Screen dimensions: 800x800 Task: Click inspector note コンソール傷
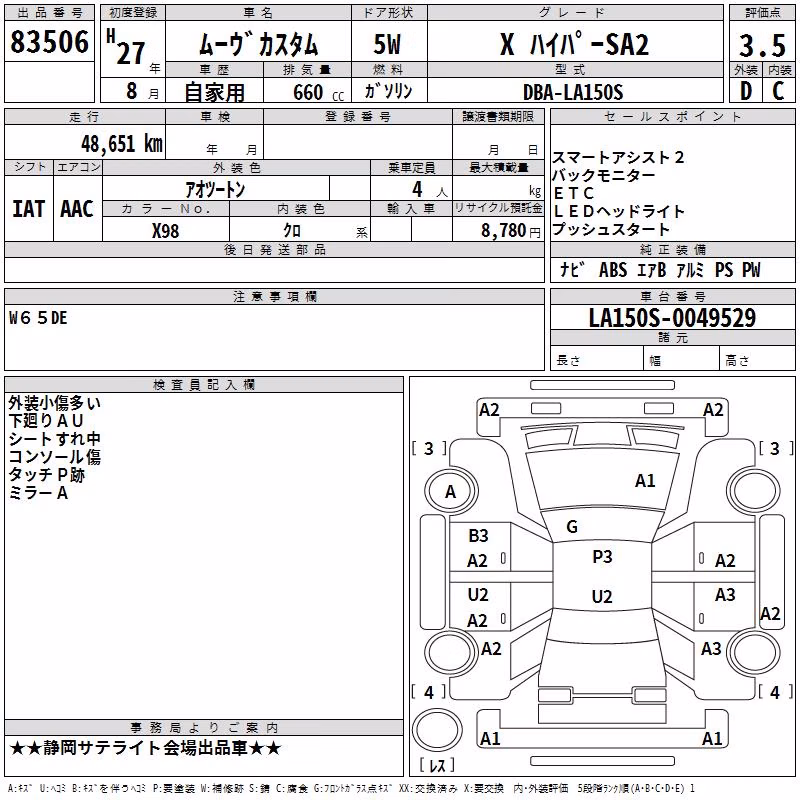(x=55, y=457)
